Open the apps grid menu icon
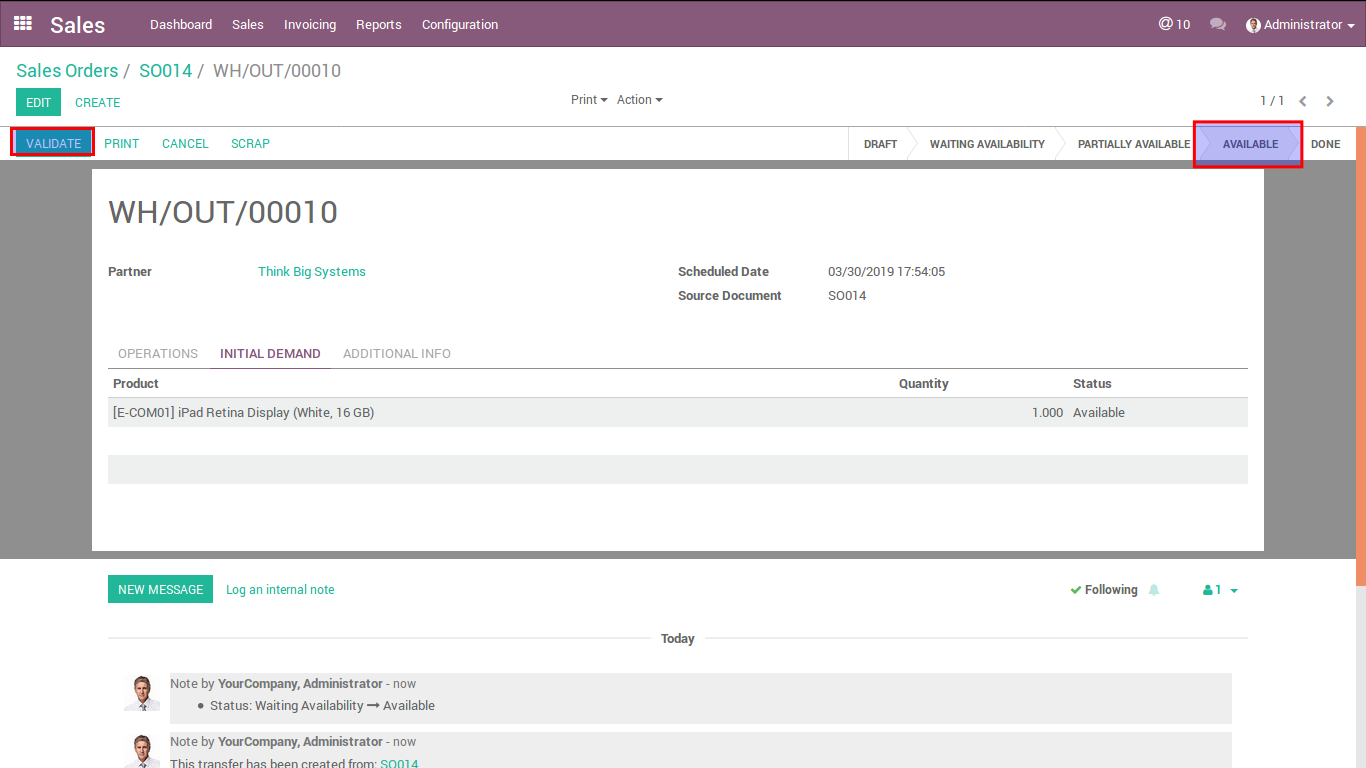This screenshot has height=768, width=1366. [22, 24]
